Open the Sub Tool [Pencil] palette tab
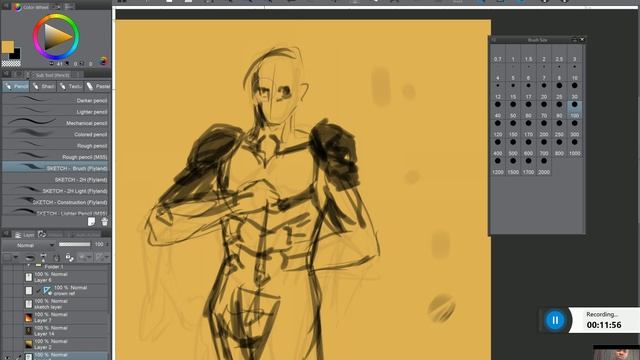This screenshot has width=640, height=360. point(52,75)
